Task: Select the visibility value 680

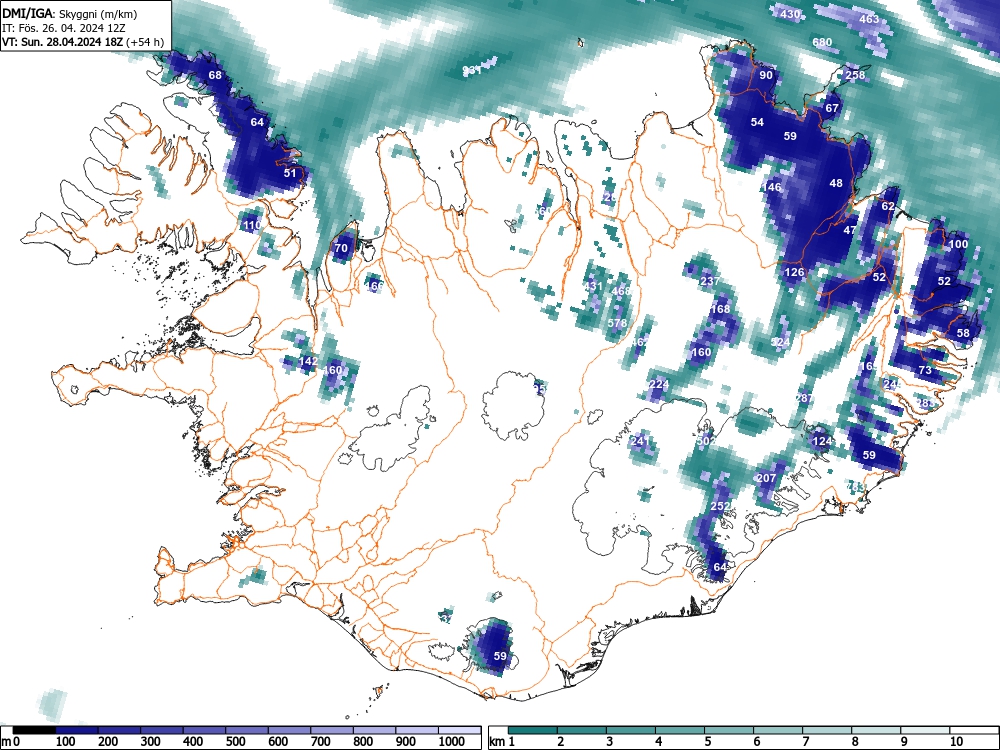Action: (x=823, y=43)
